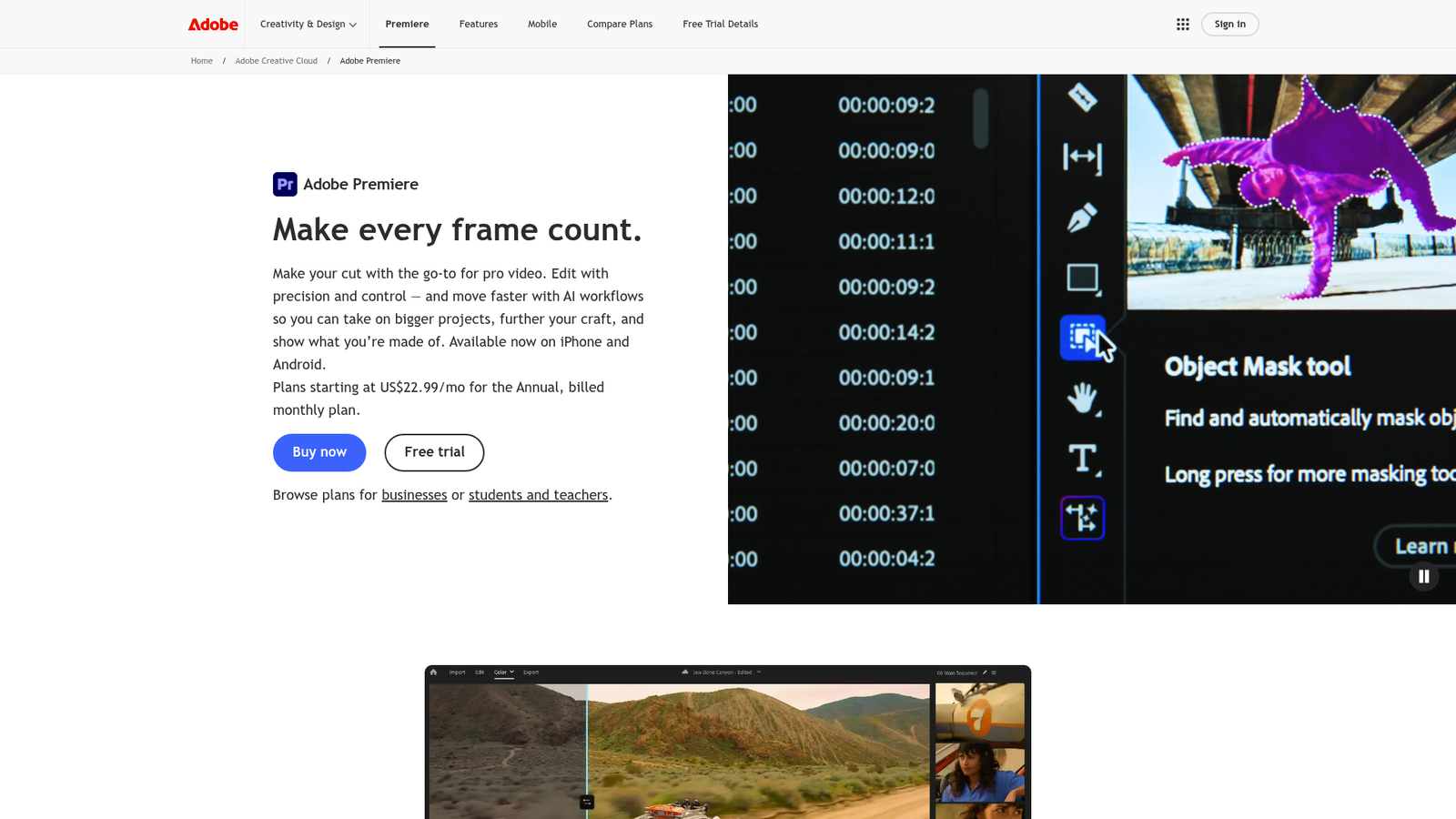This screenshot has width=1456, height=819.
Task: Click the Adobe Premiere breadcrumb text
Action: point(369,61)
